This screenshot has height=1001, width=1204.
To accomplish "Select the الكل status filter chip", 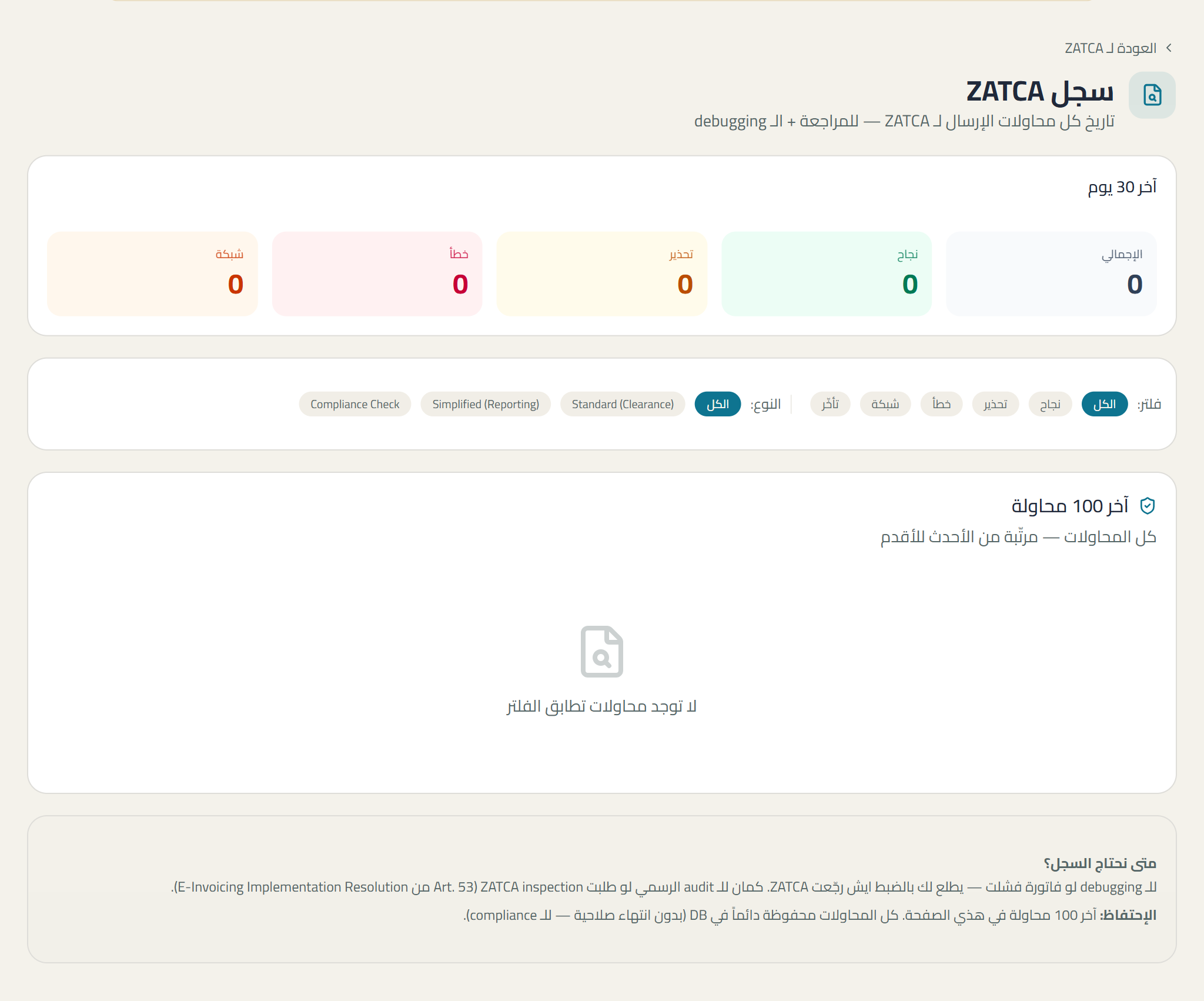I will pos(1105,404).
